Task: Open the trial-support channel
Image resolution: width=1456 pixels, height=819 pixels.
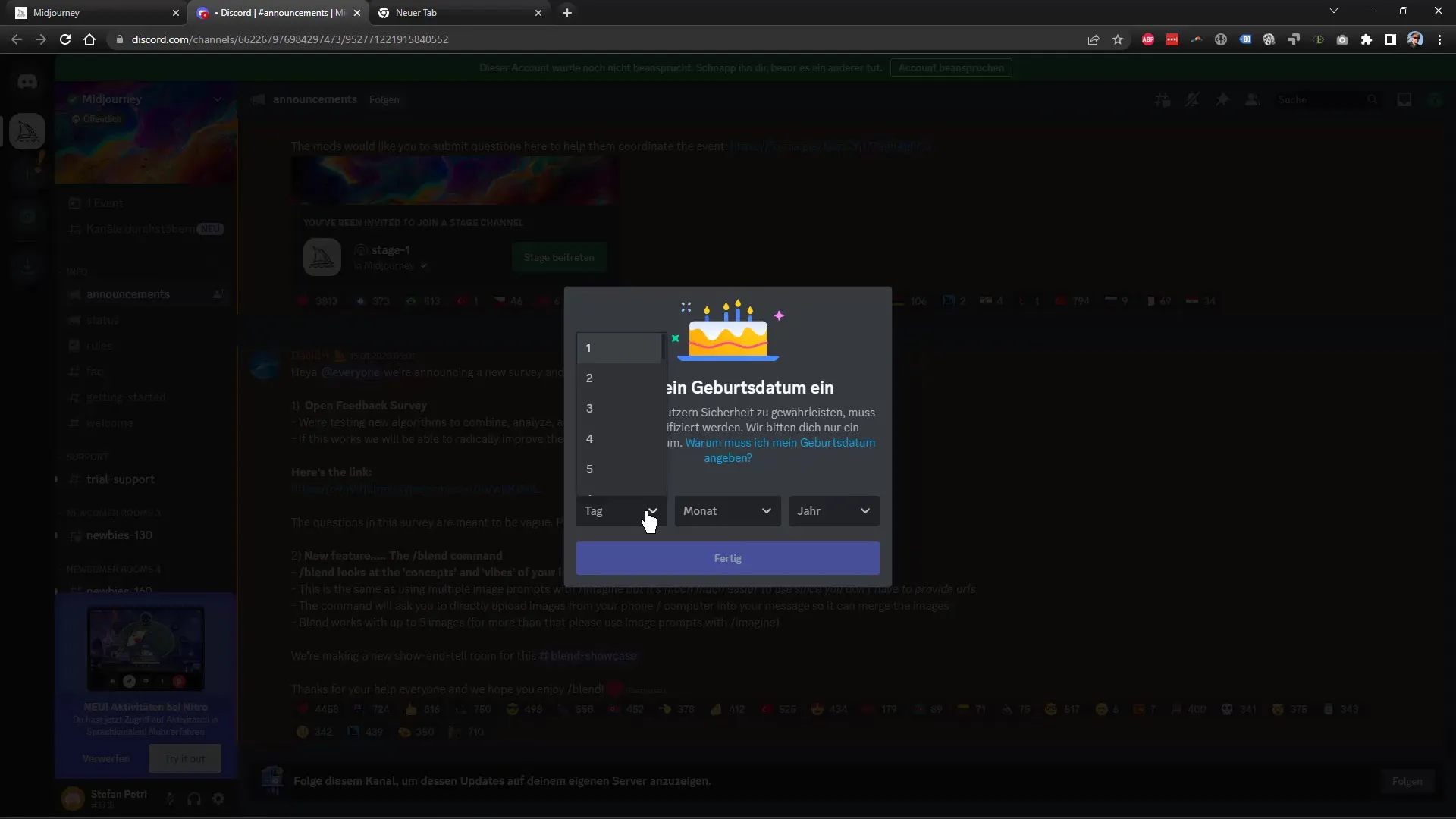Action: pos(120,479)
